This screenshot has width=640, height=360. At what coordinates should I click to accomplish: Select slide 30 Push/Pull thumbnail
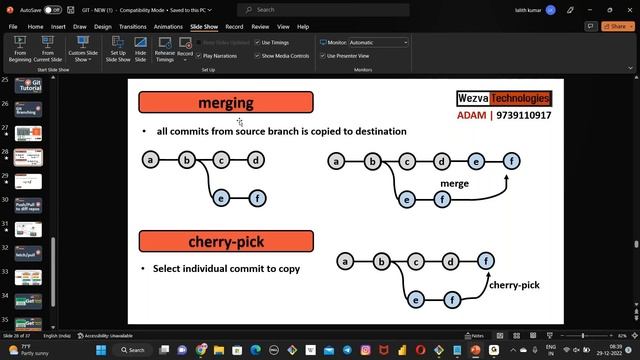[28, 205]
